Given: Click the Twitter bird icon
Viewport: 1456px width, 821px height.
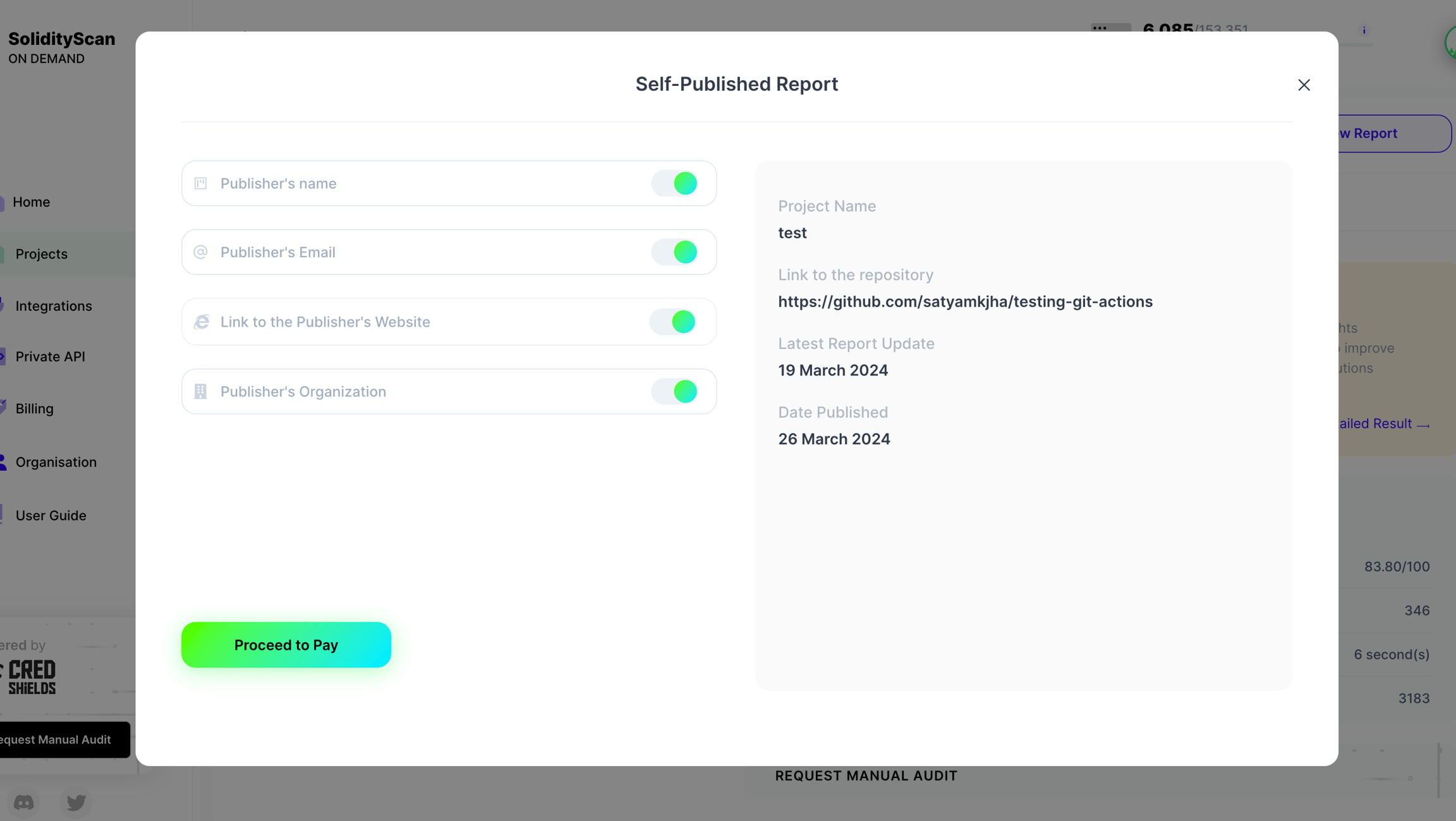Looking at the screenshot, I should coord(76,802).
